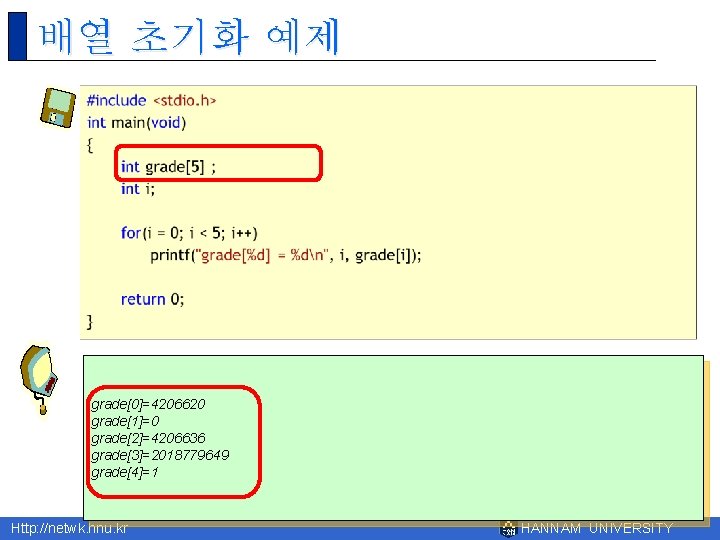Open the Http://netwk.hnu.kr link
Viewport: 720px width, 540px height.
(x=69, y=528)
